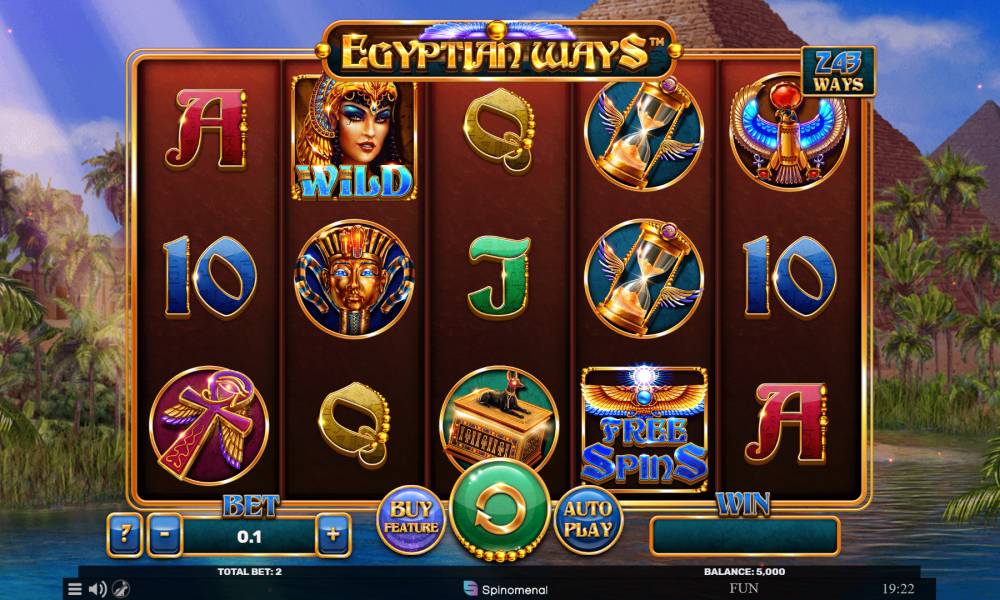Click the Free Spins scatter symbol
The image size is (1000, 600).
coord(644,428)
